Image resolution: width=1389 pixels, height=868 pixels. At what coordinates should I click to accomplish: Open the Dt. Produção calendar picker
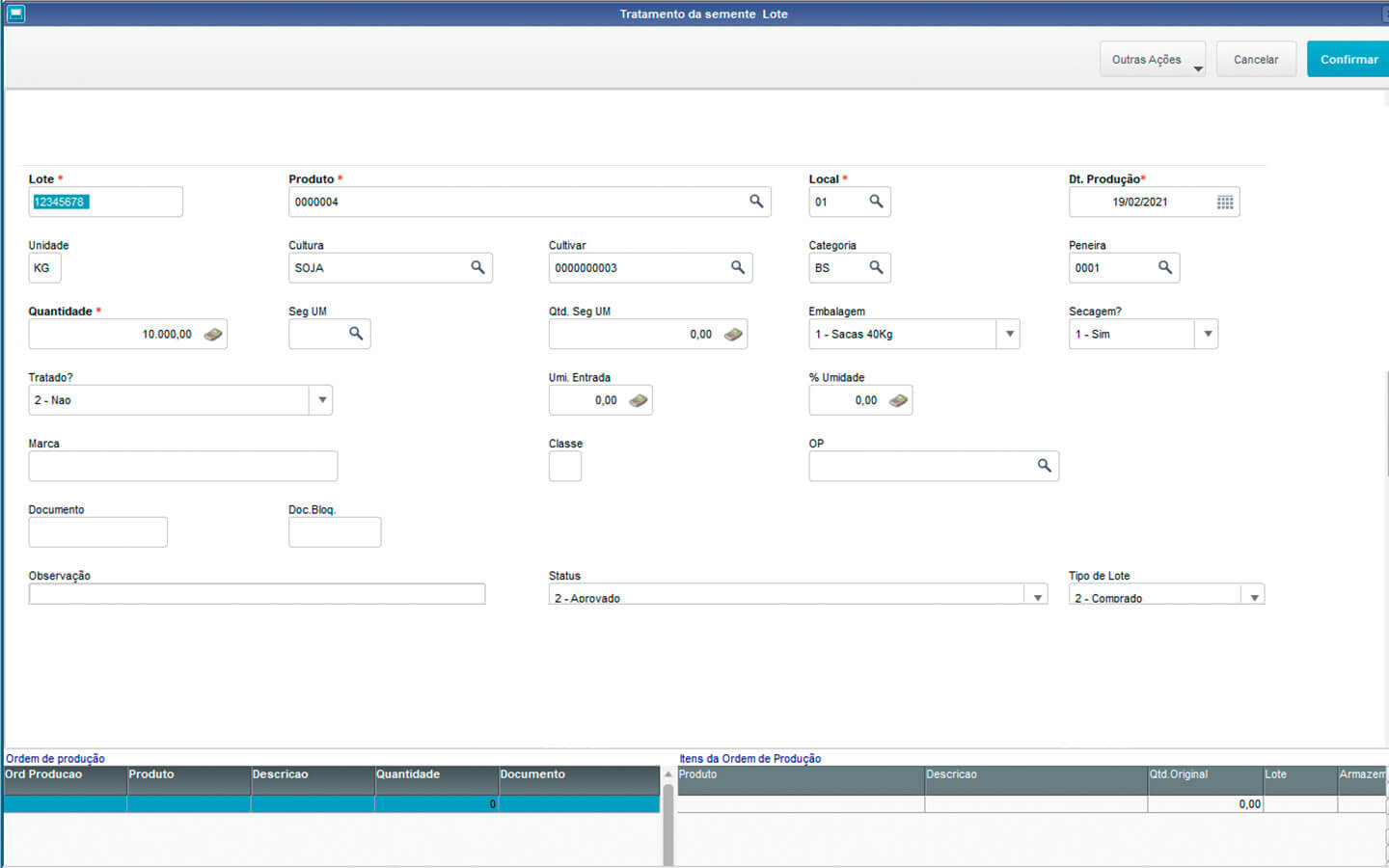pyautogui.click(x=1225, y=203)
